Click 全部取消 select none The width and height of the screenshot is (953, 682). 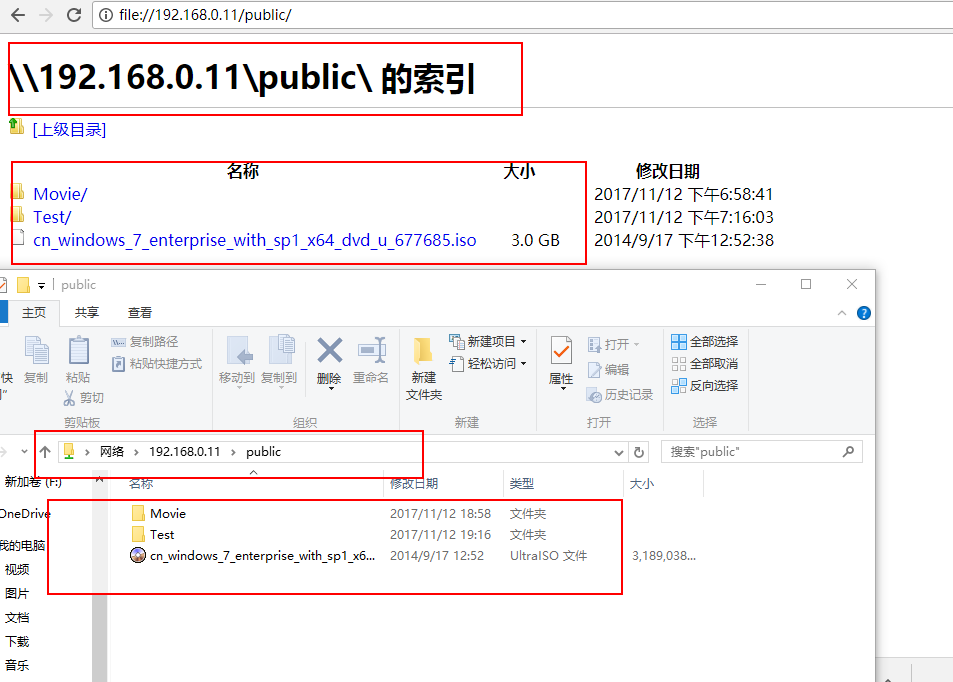pos(705,363)
